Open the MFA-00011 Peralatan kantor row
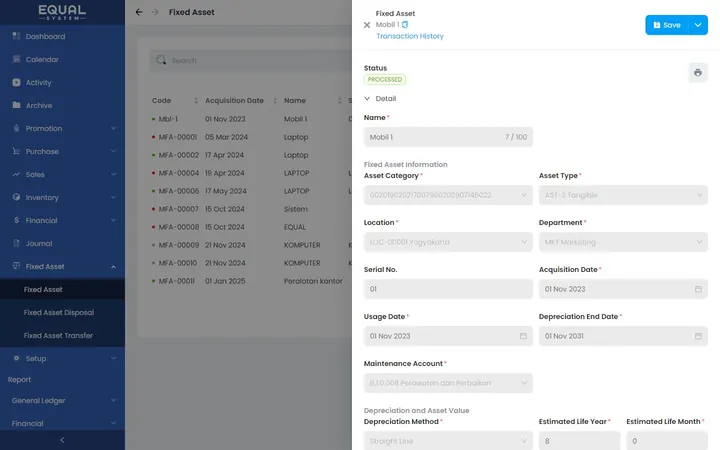The width and height of the screenshot is (720, 450). [x=252, y=281]
